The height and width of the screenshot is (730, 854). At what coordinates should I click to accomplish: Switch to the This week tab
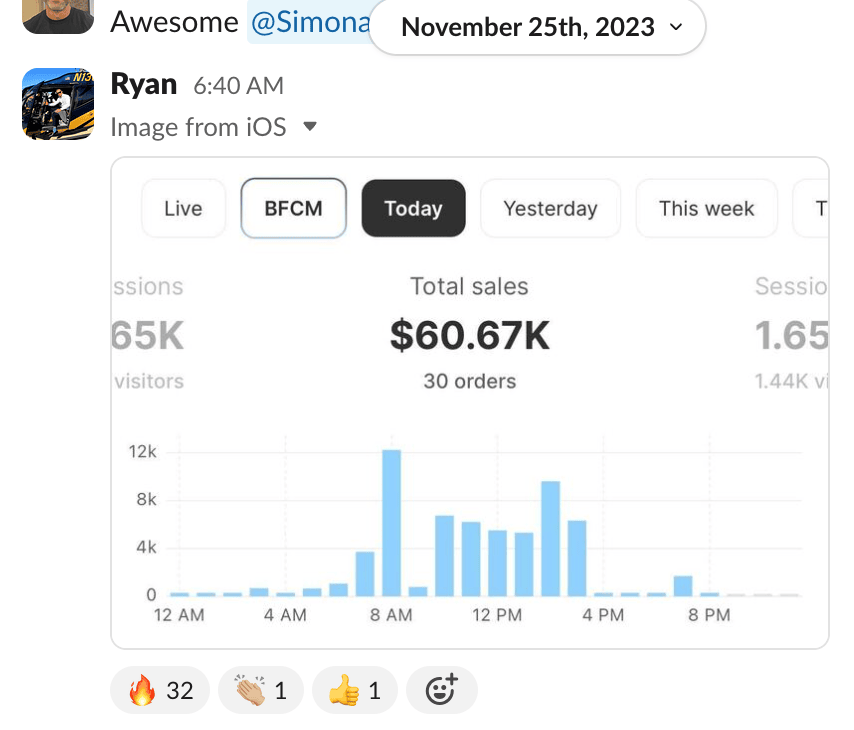[x=706, y=208]
